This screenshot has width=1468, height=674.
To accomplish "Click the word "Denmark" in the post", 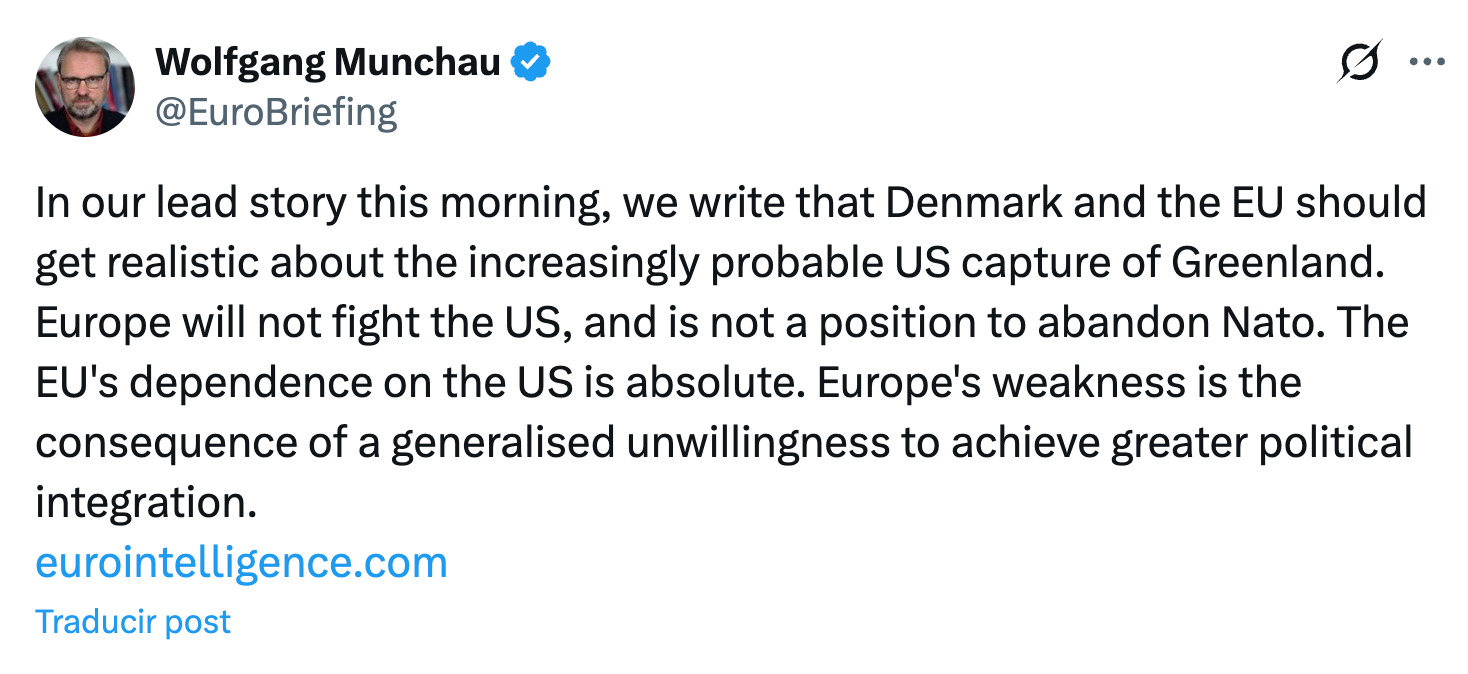I will (974, 203).
